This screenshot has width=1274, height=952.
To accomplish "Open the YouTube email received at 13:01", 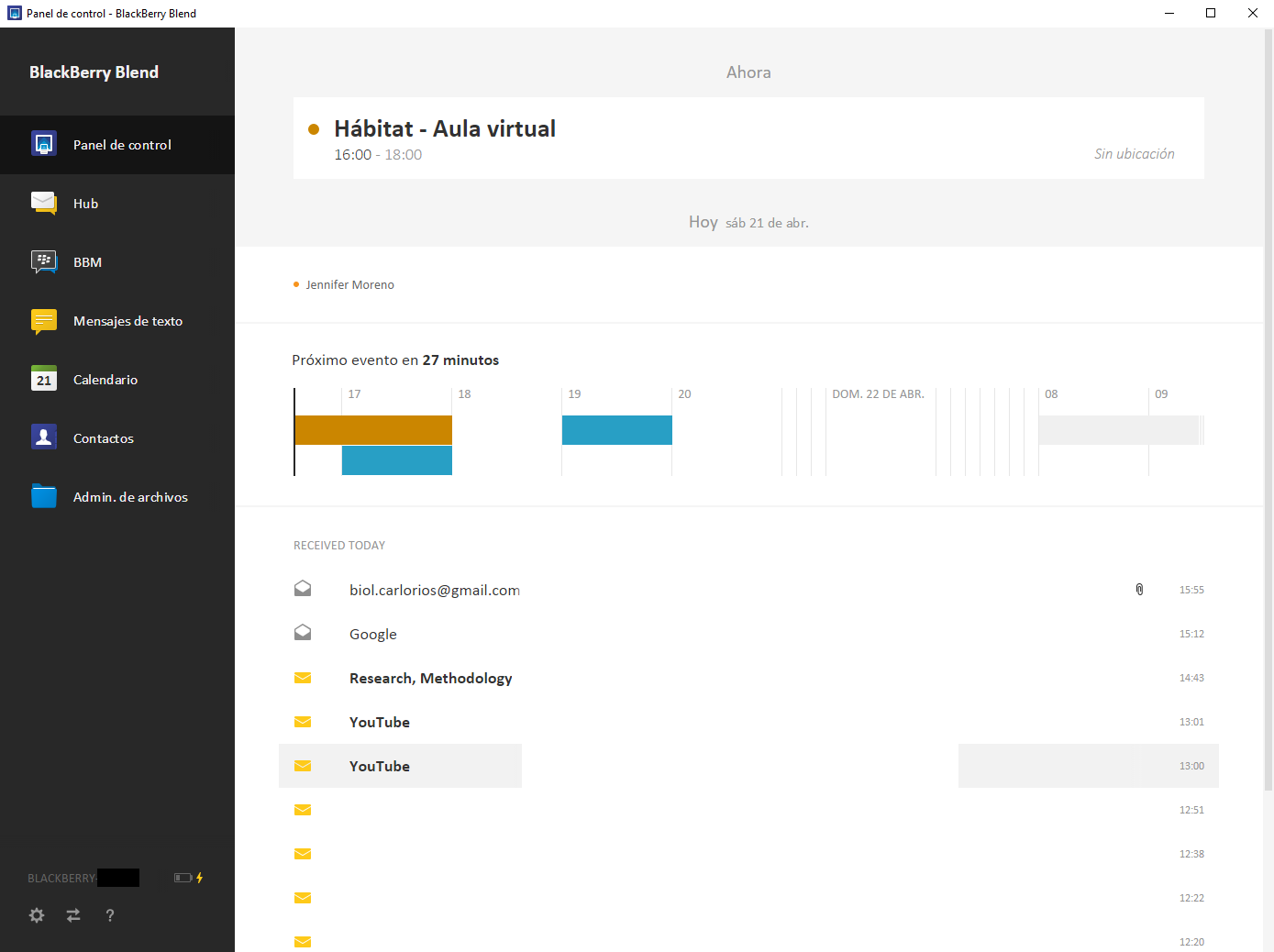I will [748, 722].
